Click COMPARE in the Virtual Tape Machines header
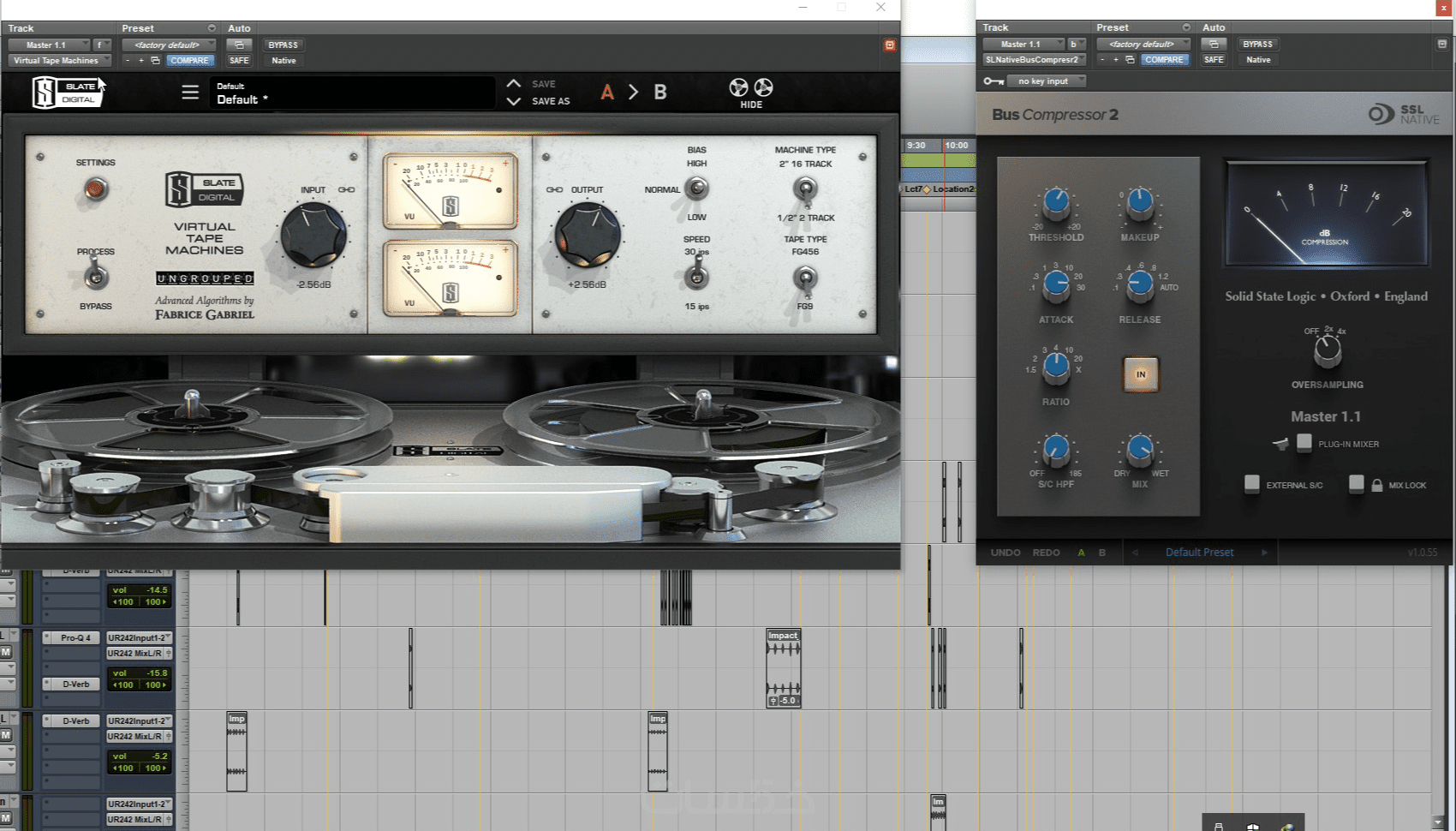This screenshot has width=1456, height=831. (x=189, y=61)
